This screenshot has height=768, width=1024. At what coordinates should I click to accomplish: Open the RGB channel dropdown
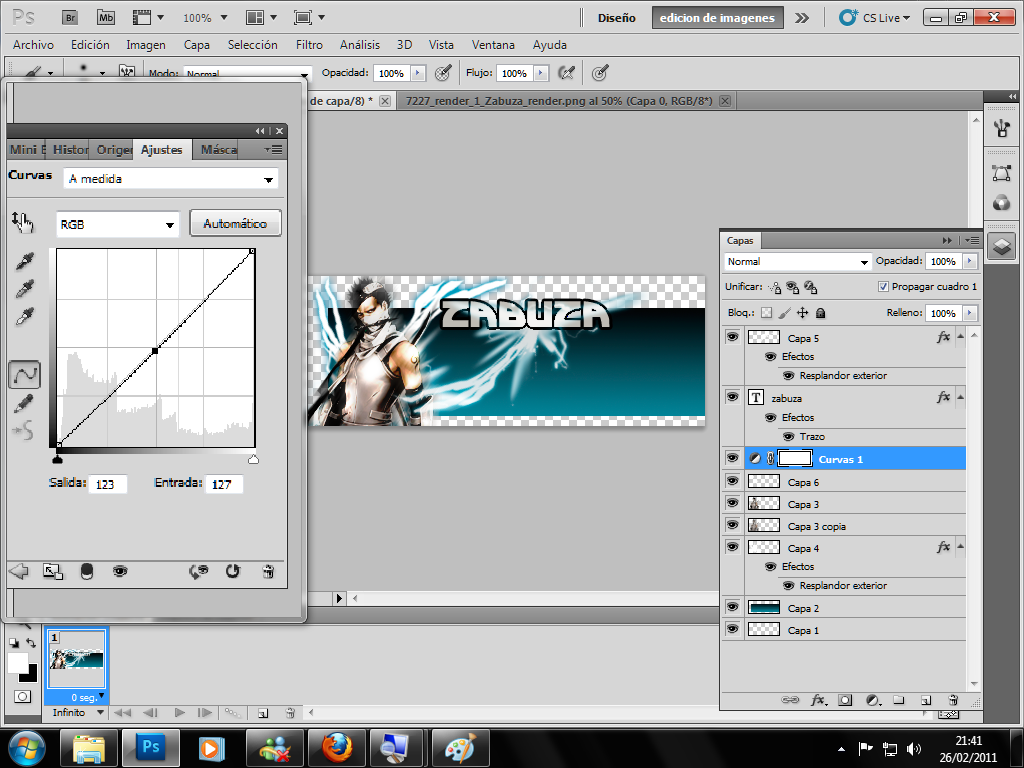[x=118, y=225]
